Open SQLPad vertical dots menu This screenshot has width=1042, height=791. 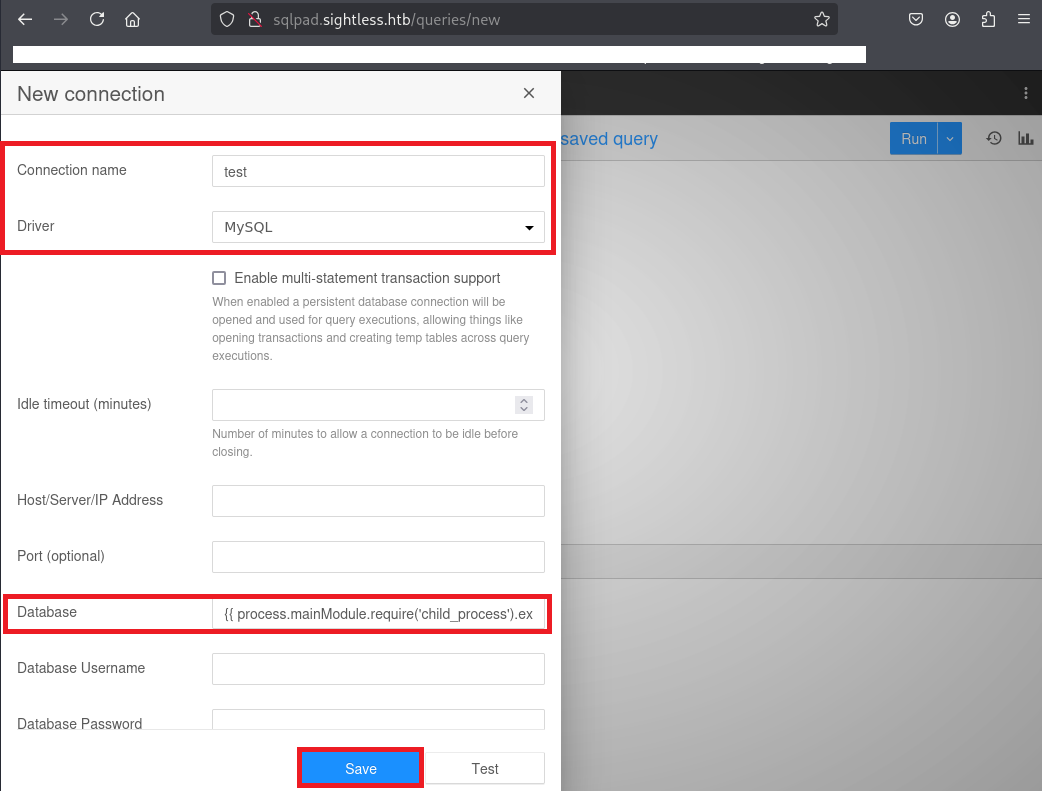1025,93
